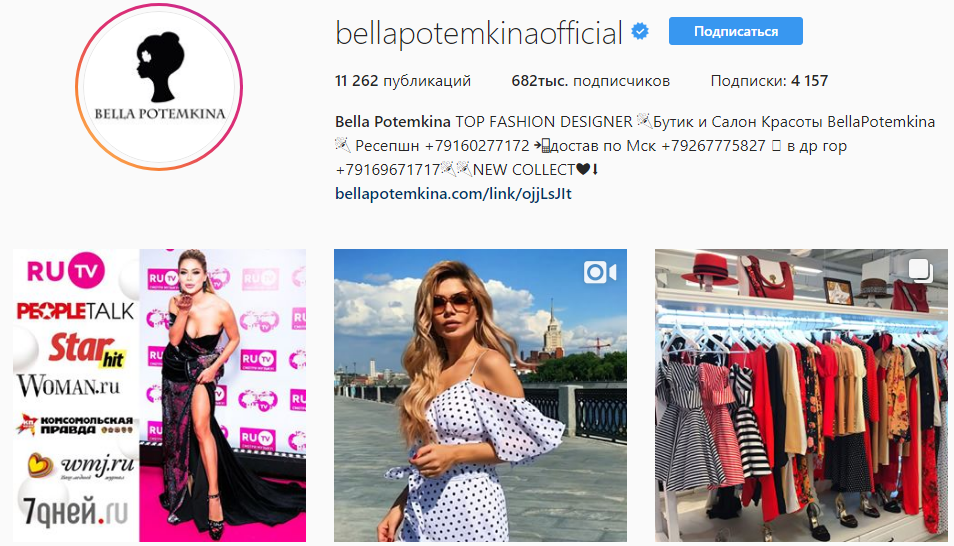Click the bellapotemkinaofficial username heading
The image size is (954, 546).
point(479,33)
